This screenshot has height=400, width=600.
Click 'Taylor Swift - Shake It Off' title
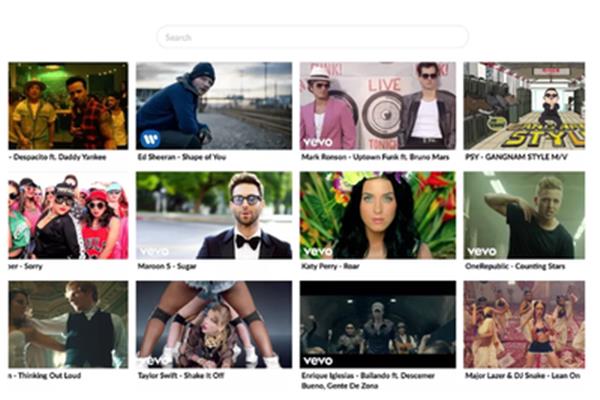point(181,376)
